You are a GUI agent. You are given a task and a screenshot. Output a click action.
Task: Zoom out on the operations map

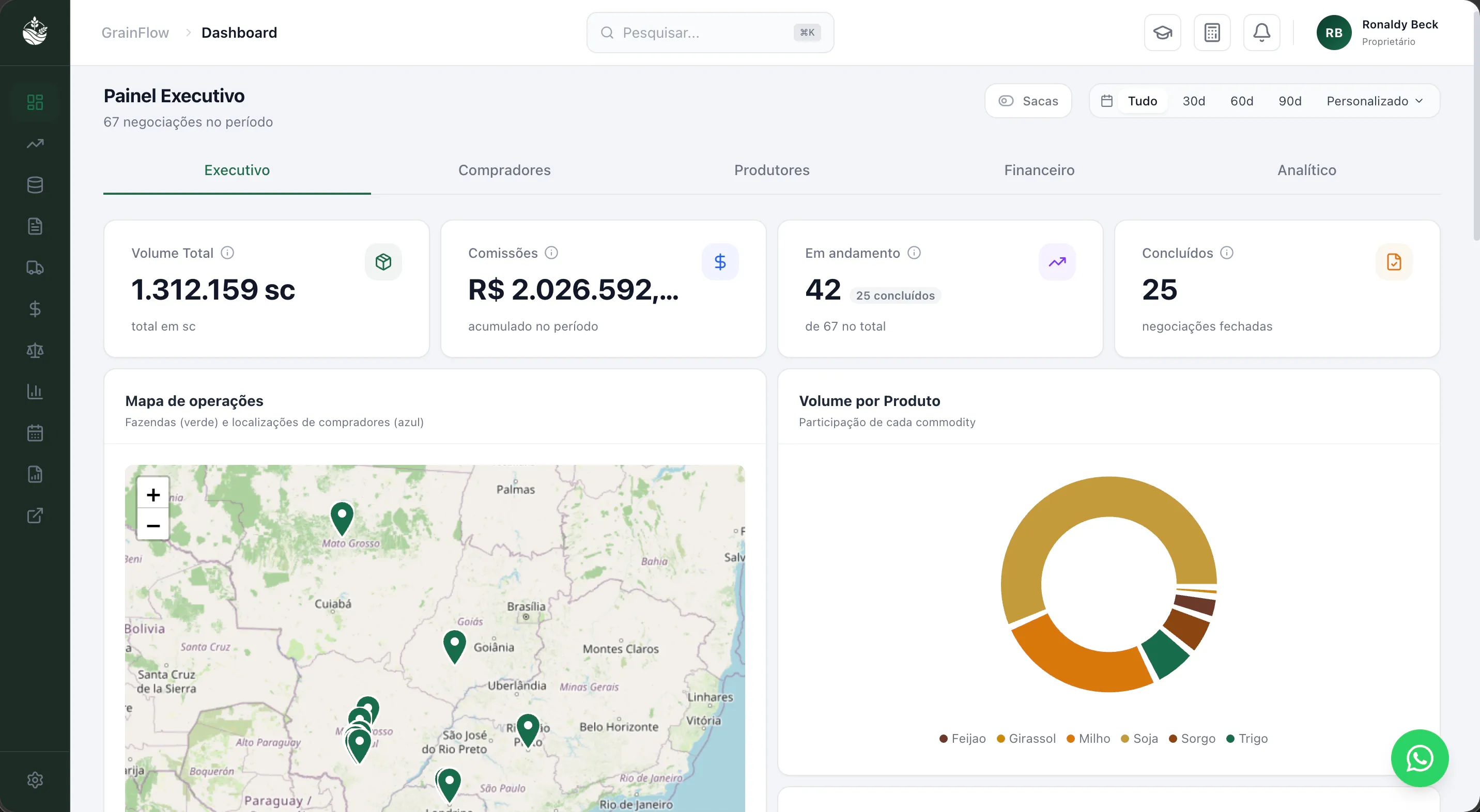pos(153,525)
